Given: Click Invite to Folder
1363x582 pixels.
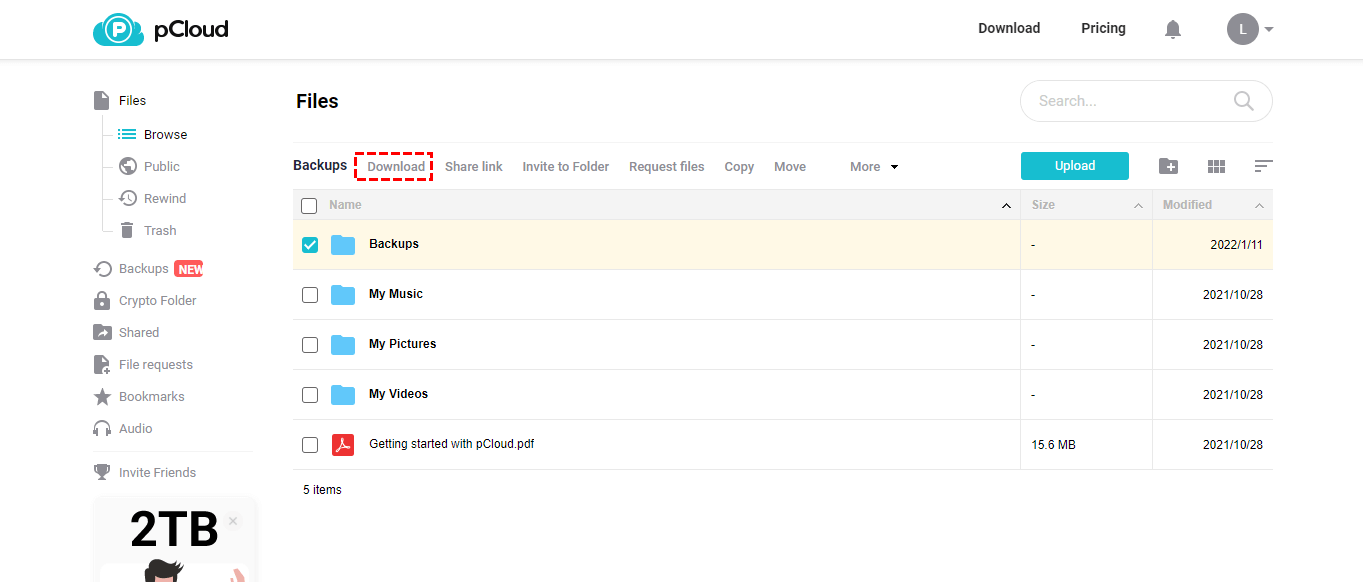Looking at the screenshot, I should 566,167.
